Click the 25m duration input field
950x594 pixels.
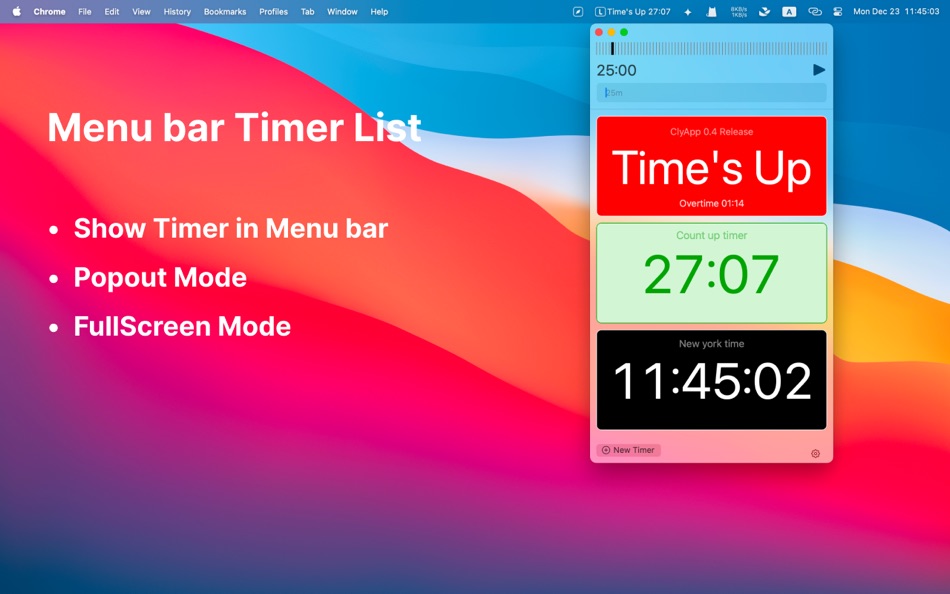[x=711, y=93]
